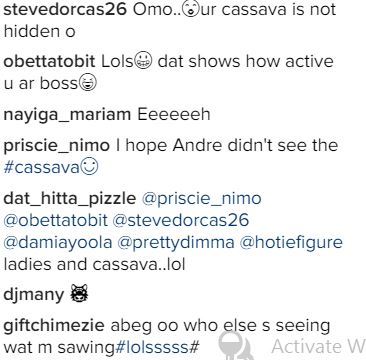Open giftchimezie commenter profile
Viewport: 366px width, 360px height.
click(x=54, y=325)
